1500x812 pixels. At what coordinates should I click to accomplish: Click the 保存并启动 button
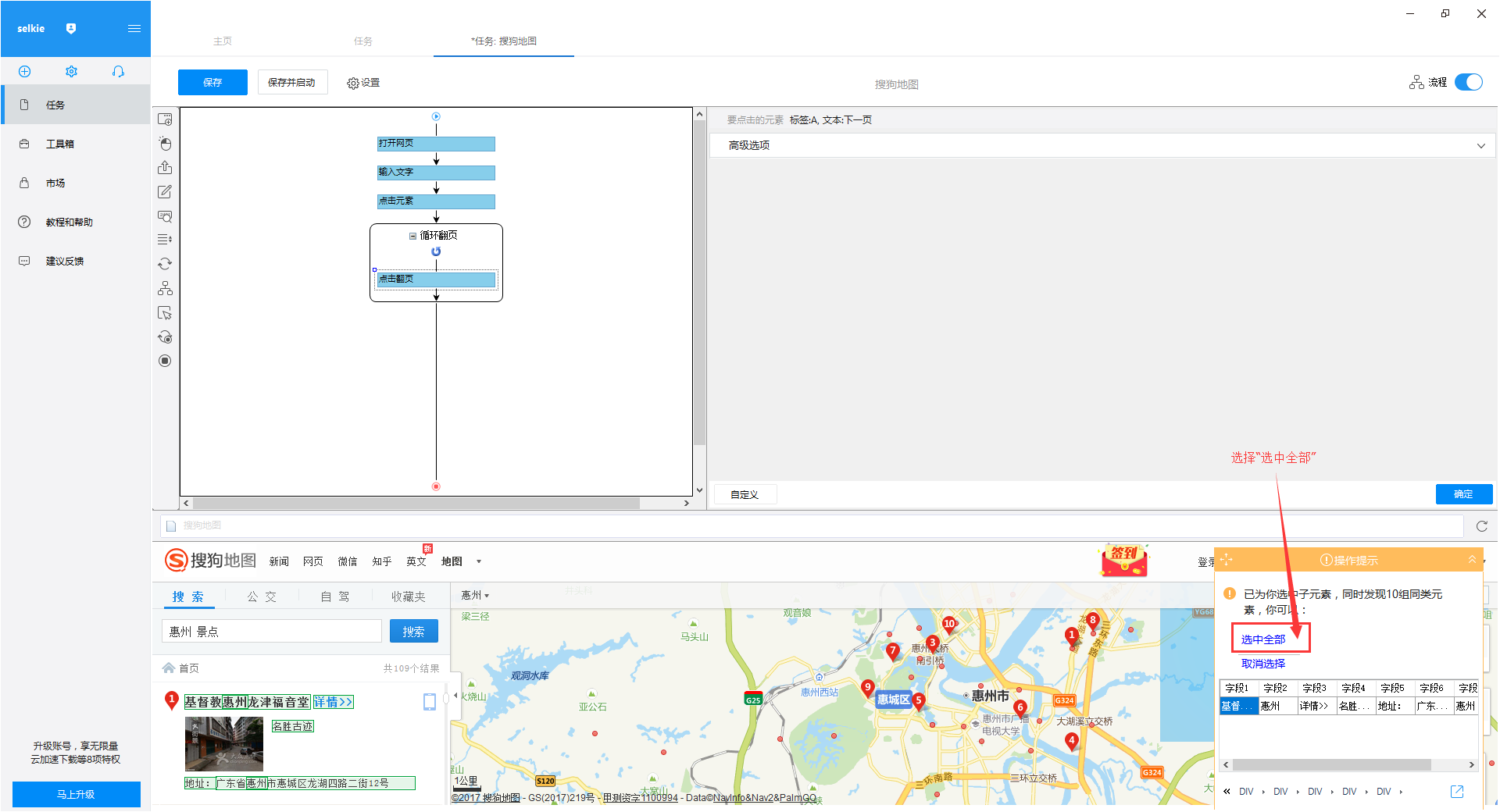click(x=291, y=82)
